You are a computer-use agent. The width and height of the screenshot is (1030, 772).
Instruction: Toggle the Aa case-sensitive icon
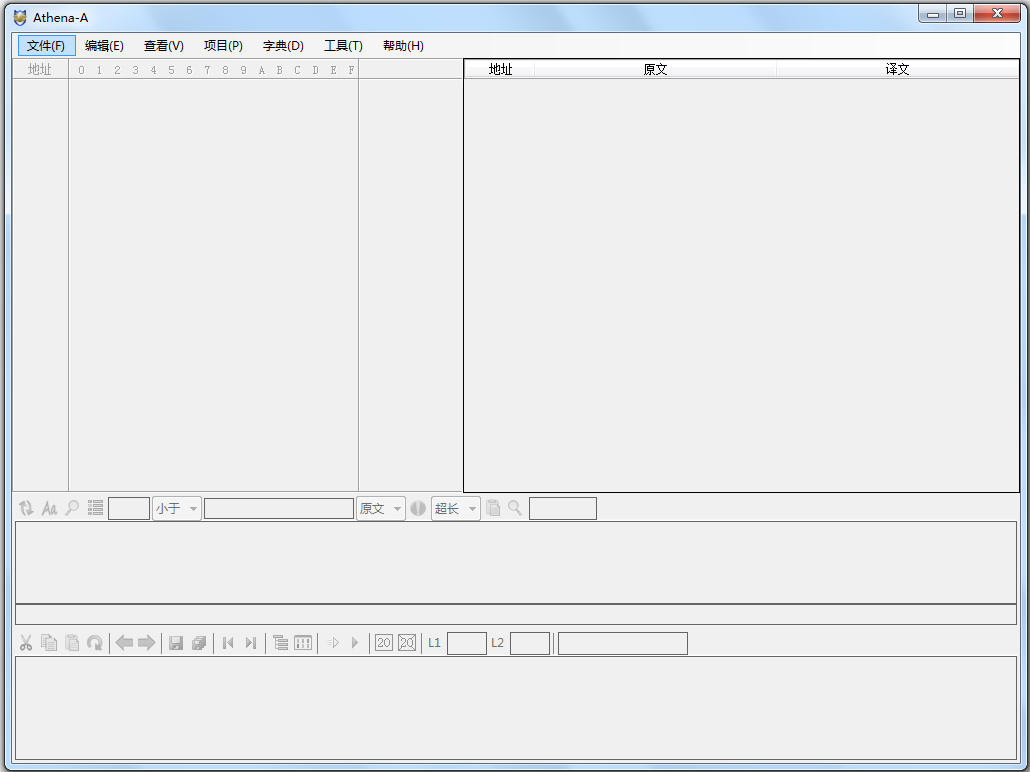49,508
